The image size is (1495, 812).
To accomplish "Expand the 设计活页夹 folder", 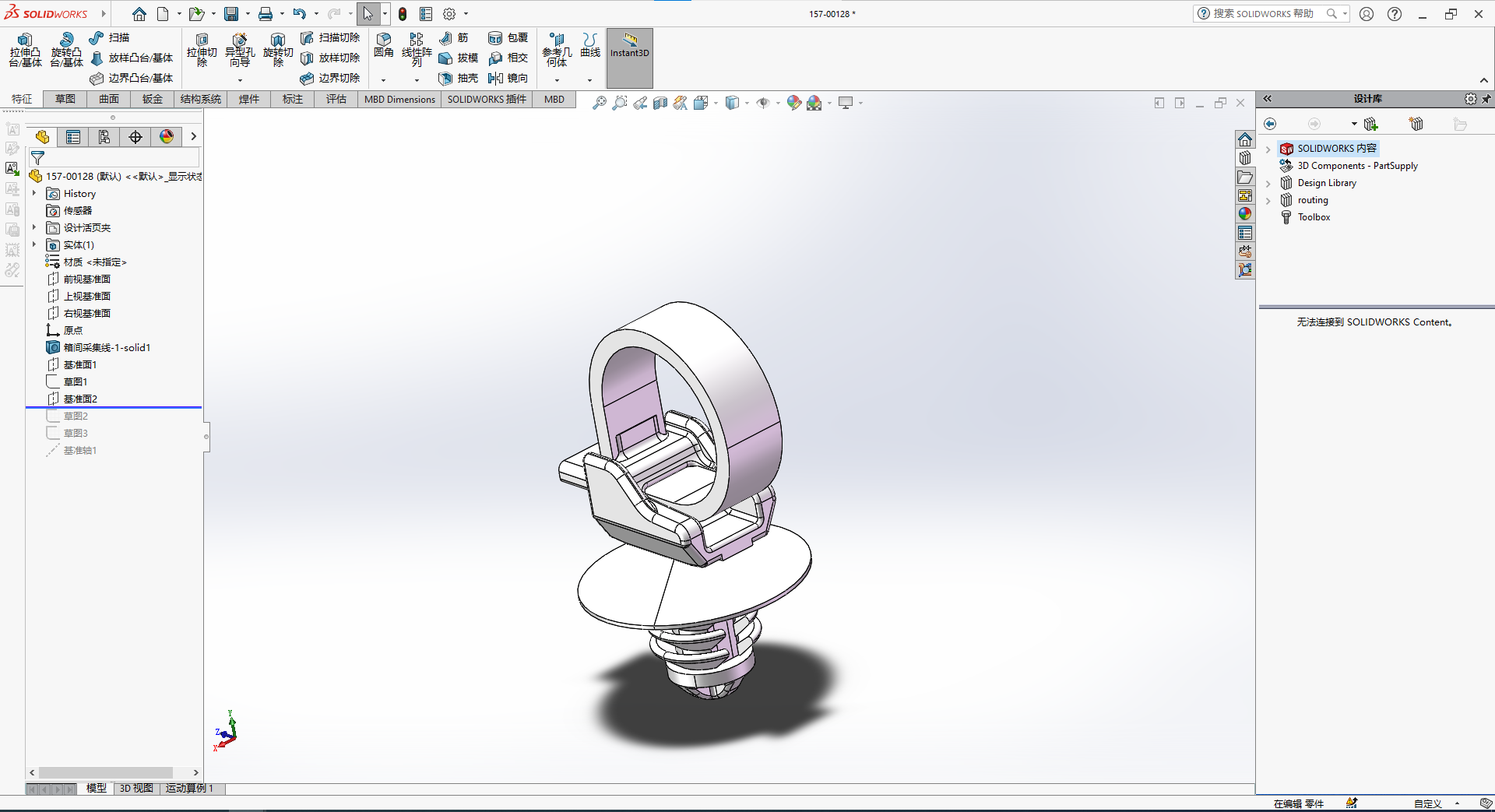I will [34, 227].
